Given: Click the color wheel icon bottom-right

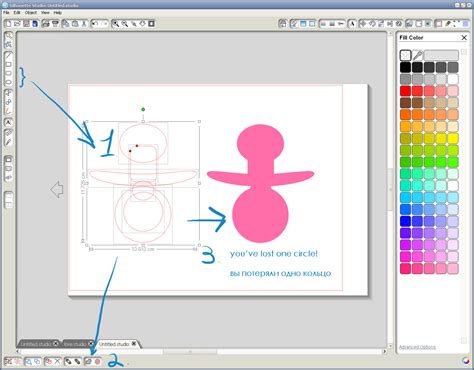Looking at the screenshot, I should (467, 360).
